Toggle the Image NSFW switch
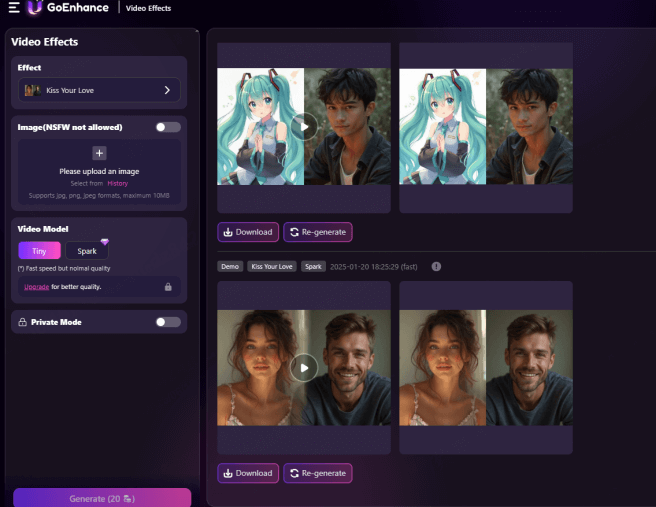 click(168, 127)
